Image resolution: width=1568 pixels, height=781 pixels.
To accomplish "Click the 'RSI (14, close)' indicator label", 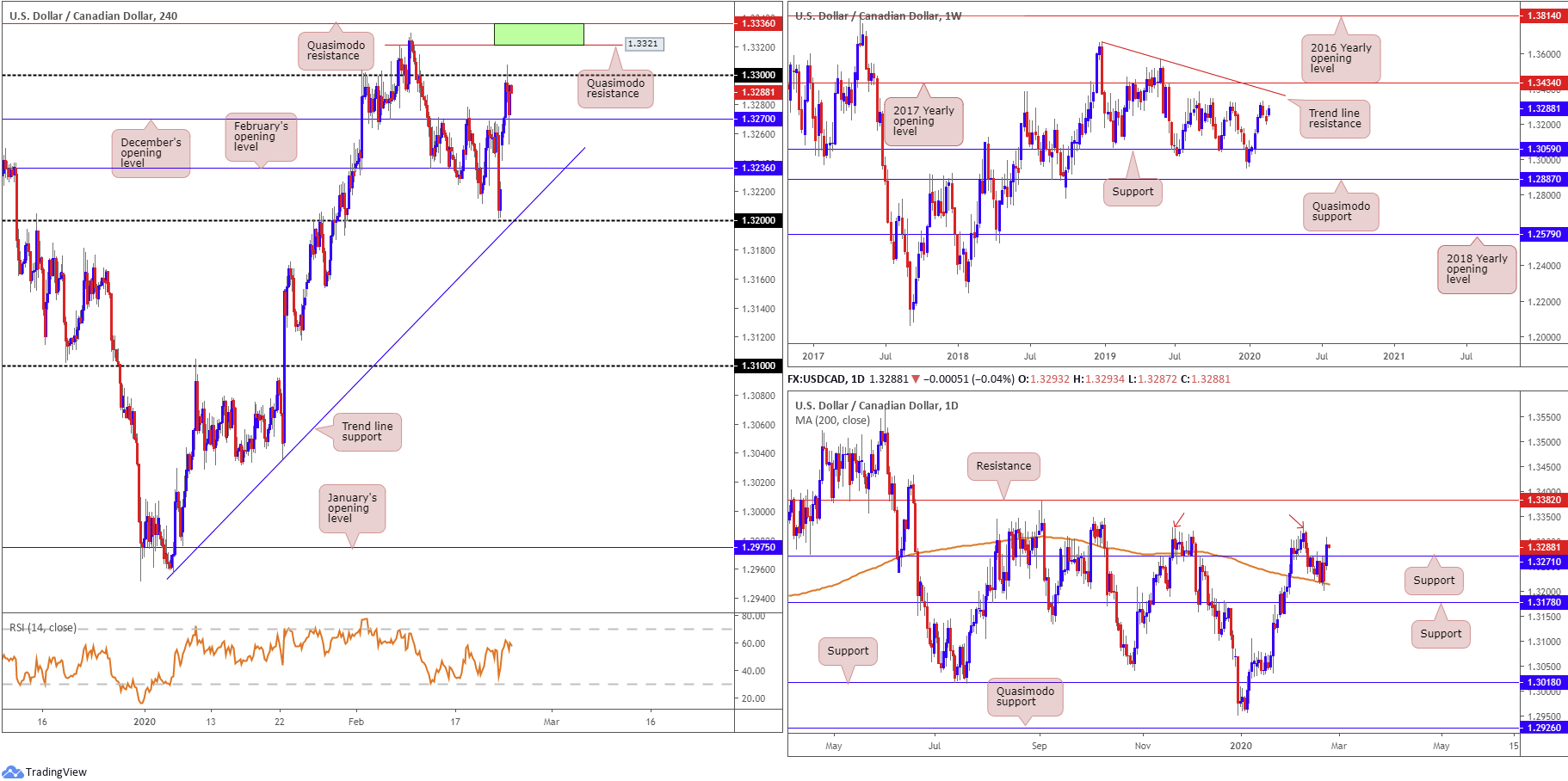I will tap(43, 628).
